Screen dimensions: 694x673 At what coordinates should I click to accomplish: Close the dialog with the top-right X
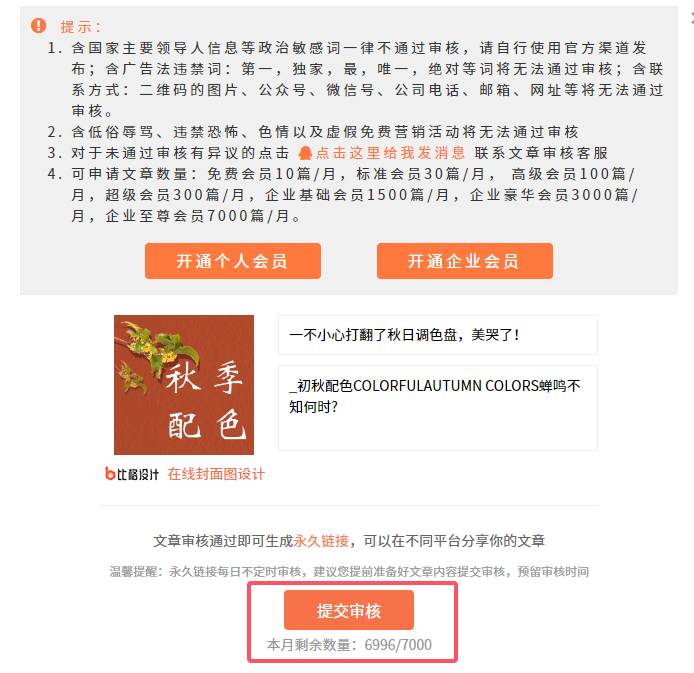point(692,18)
